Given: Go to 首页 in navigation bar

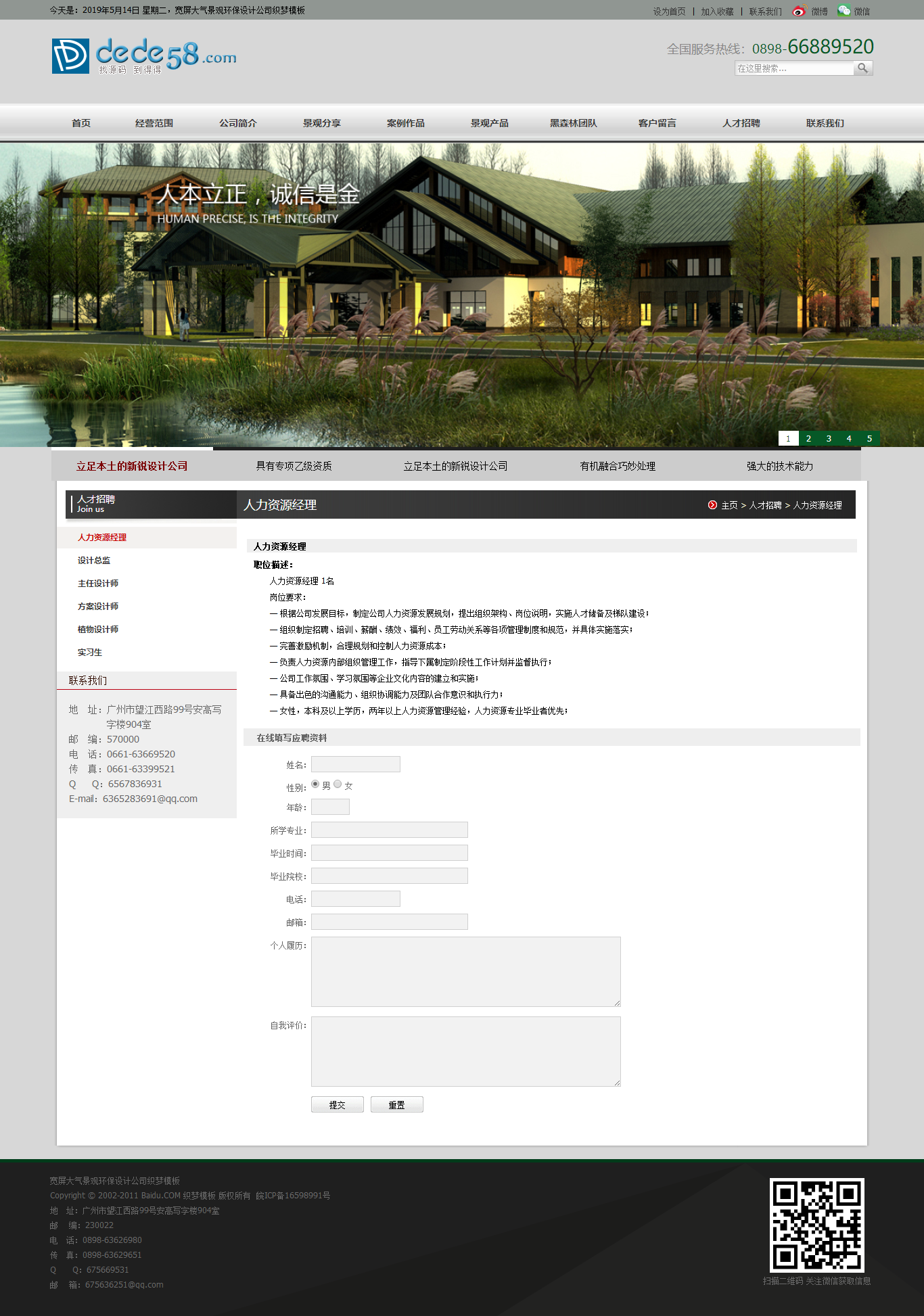Looking at the screenshot, I should (81, 122).
